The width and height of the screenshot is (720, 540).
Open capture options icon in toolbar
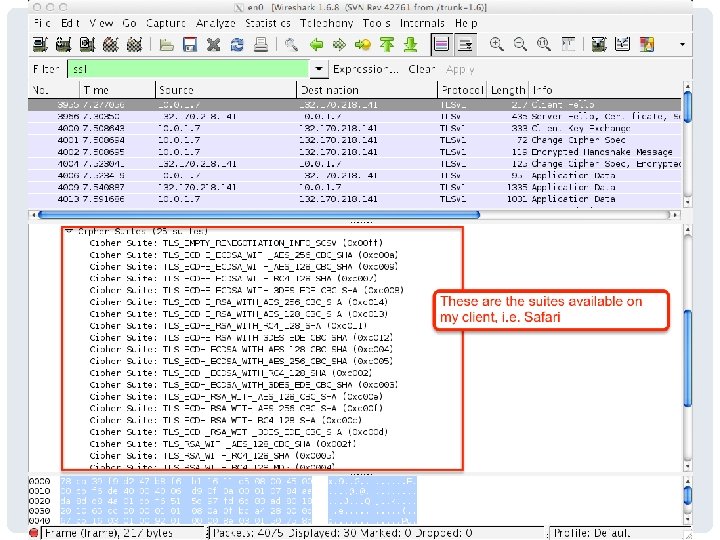click(63, 45)
